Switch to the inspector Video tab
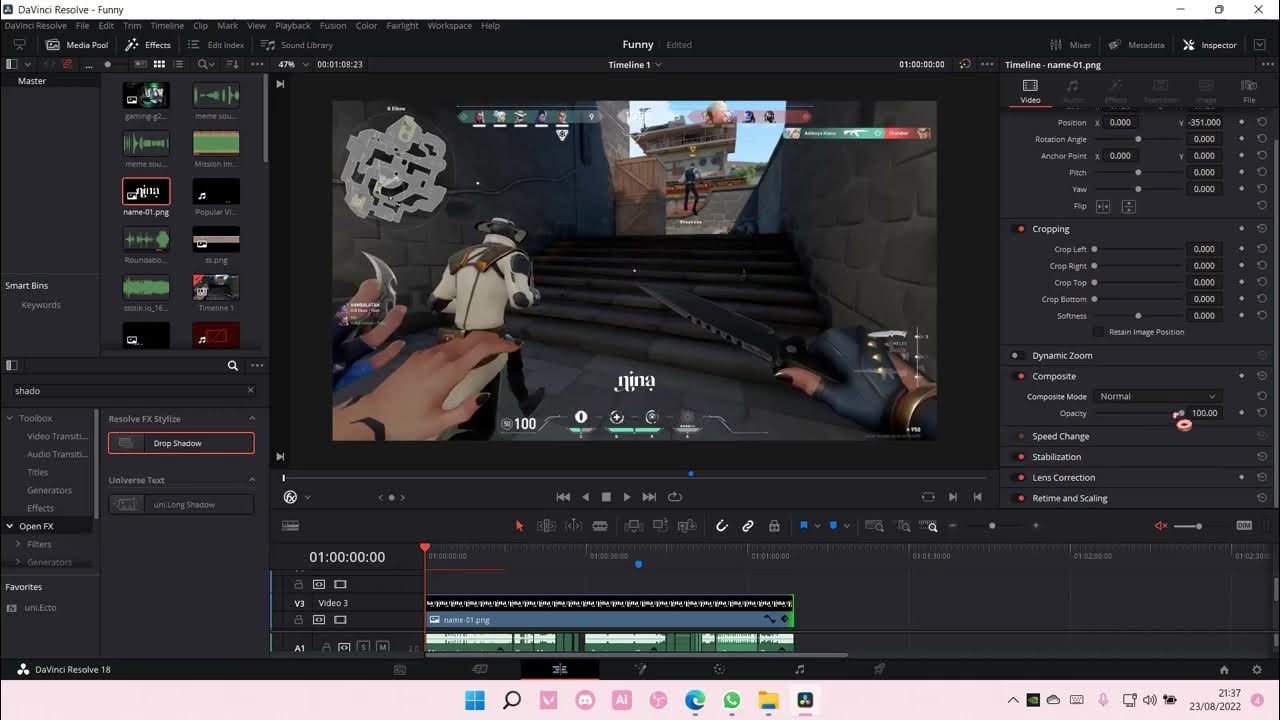Viewport: 1280px width, 720px height. tap(1030, 91)
